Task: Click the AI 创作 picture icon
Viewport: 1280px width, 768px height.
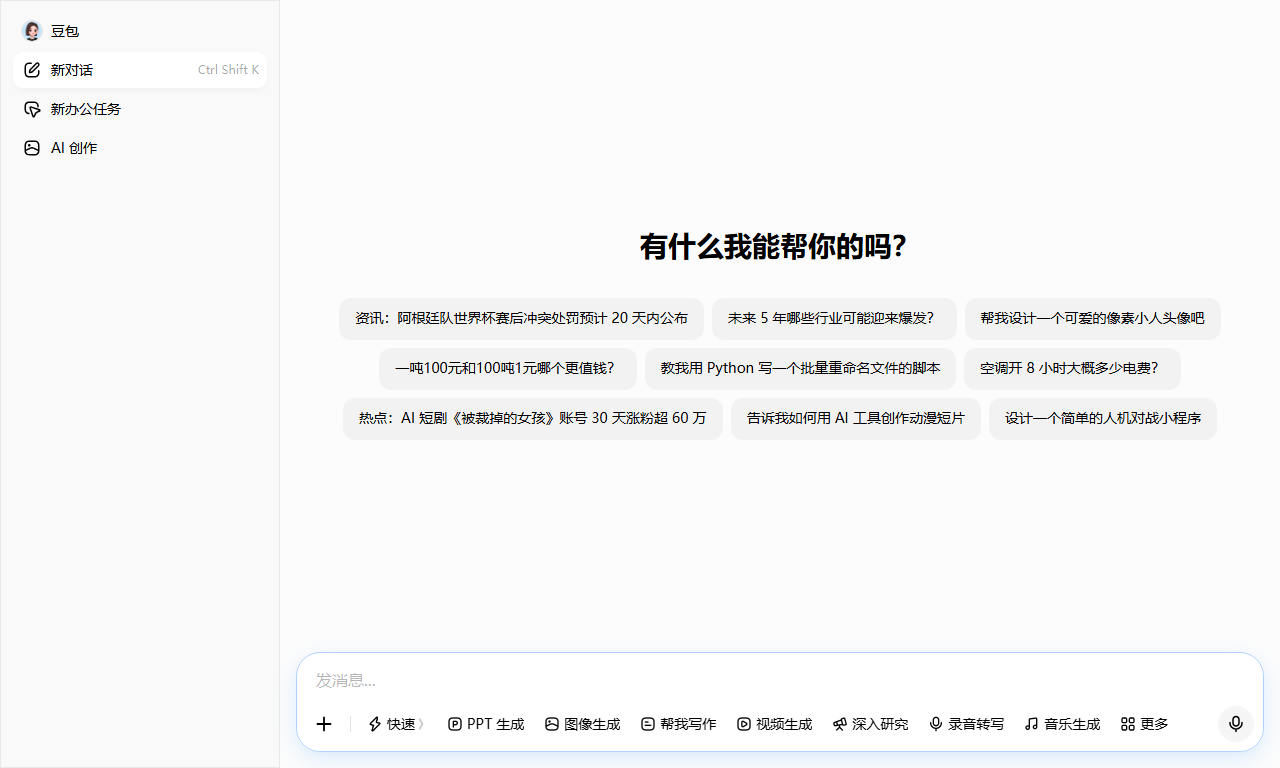Action: (32, 148)
